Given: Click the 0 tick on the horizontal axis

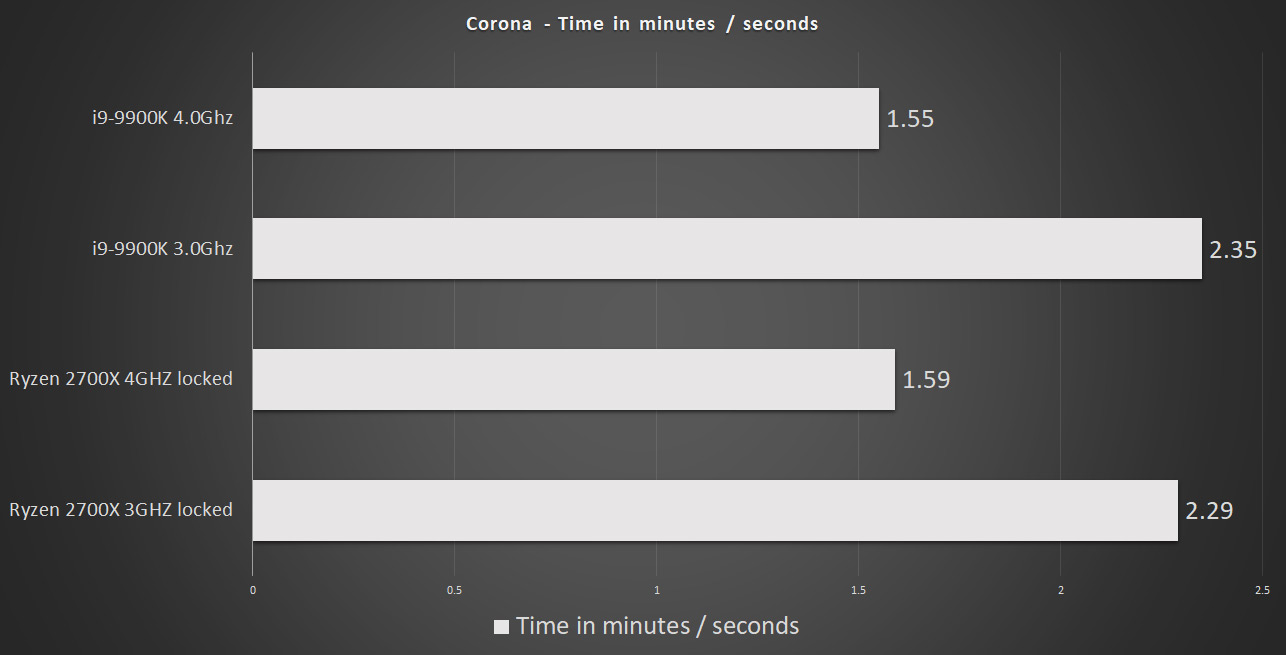Looking at the screenshot, I should pyautogui.click(x=253, y=590).
